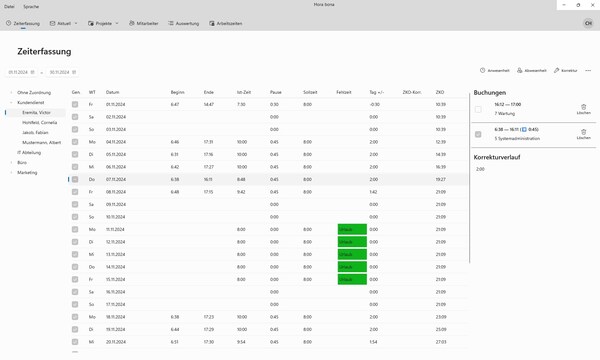Select employee Eremita, Victor
Screen dimensions: 600x360
click(36, 112)
